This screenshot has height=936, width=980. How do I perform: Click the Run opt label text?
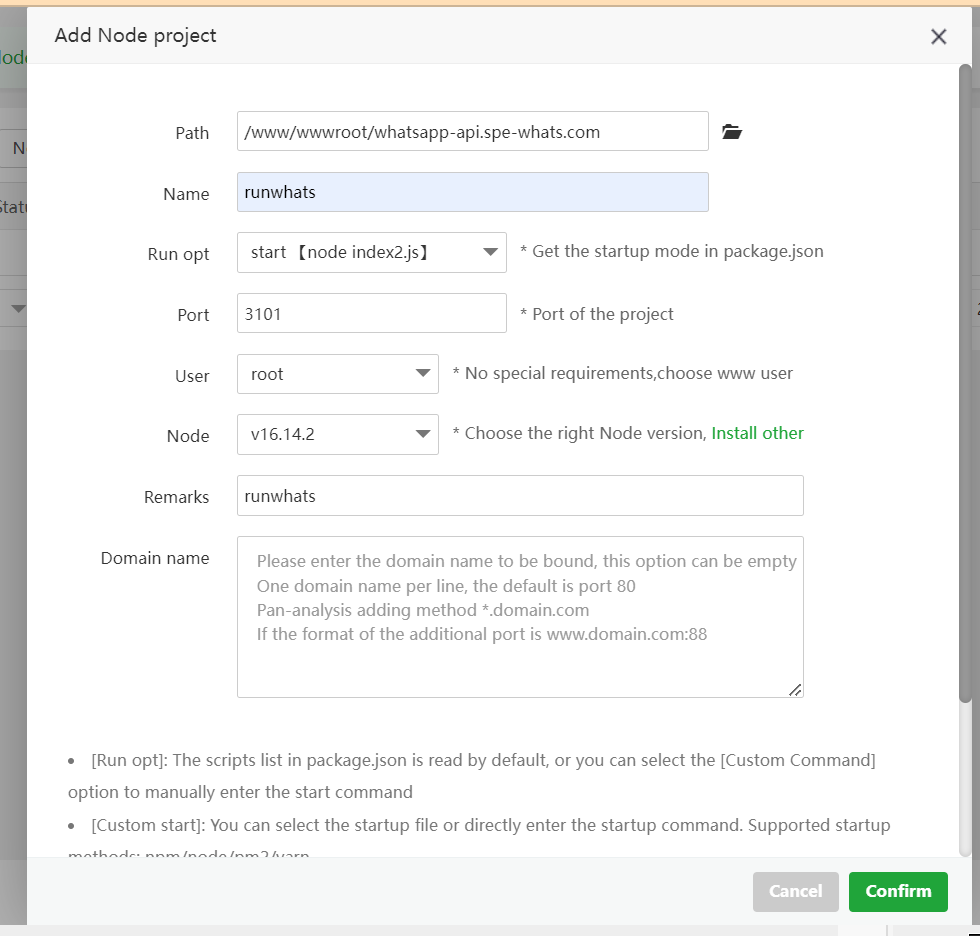coord(178,254)
